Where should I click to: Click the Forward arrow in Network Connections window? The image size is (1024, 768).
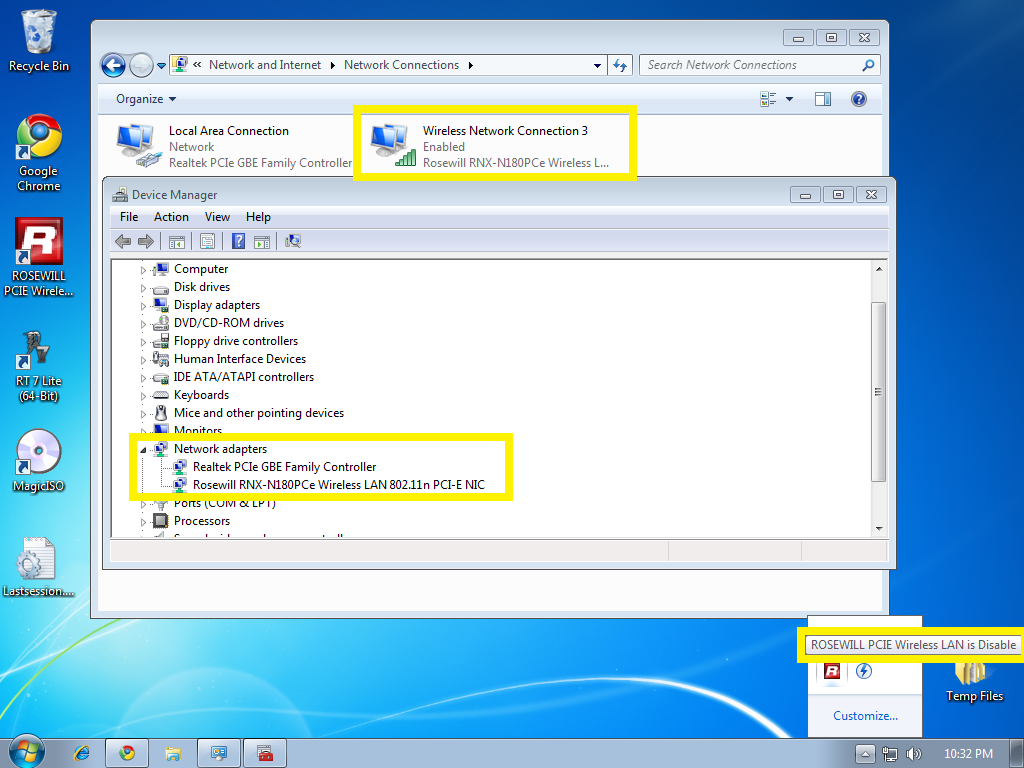(141, 65)
